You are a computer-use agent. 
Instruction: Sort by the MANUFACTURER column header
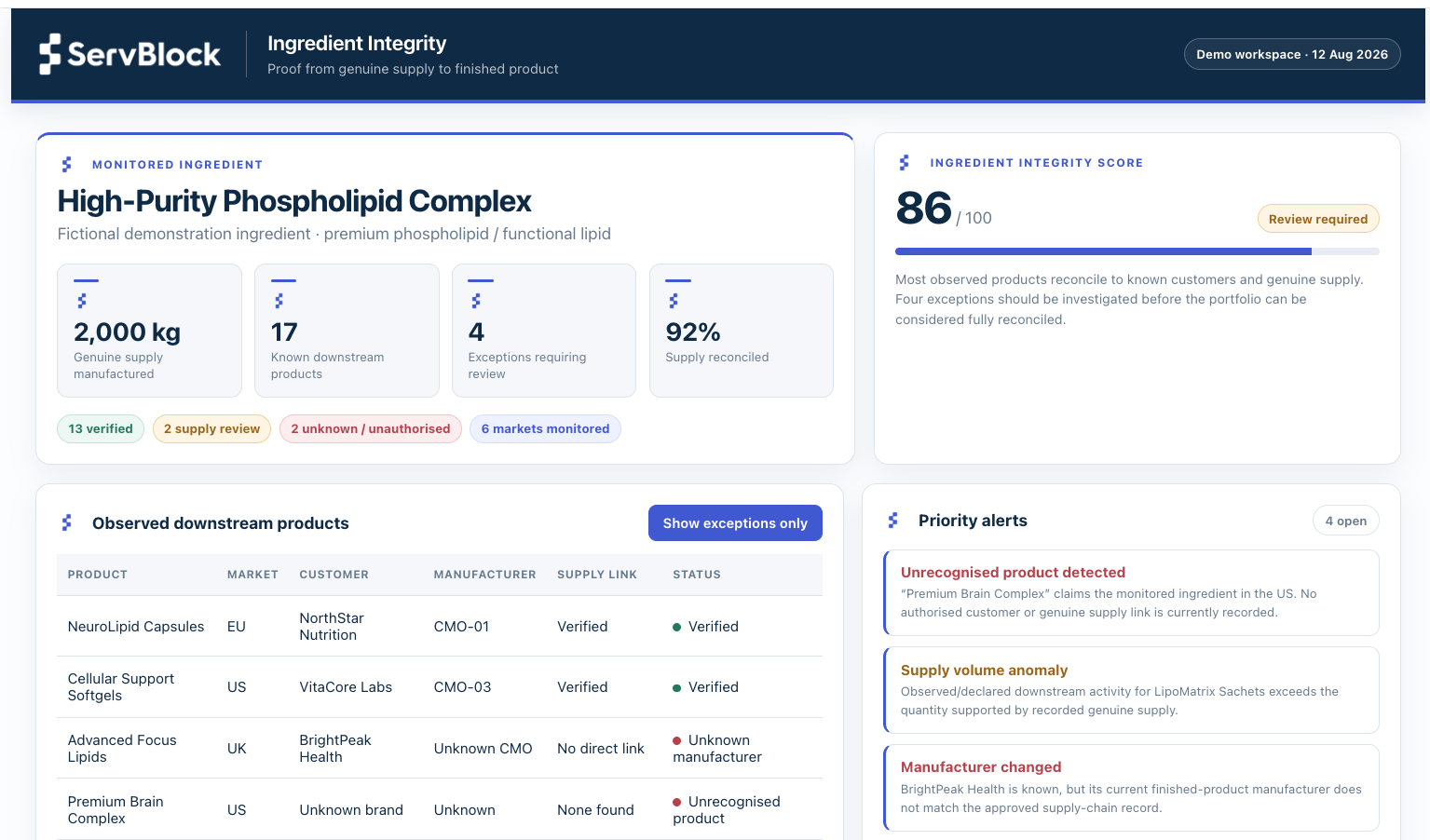coord(484,575)
